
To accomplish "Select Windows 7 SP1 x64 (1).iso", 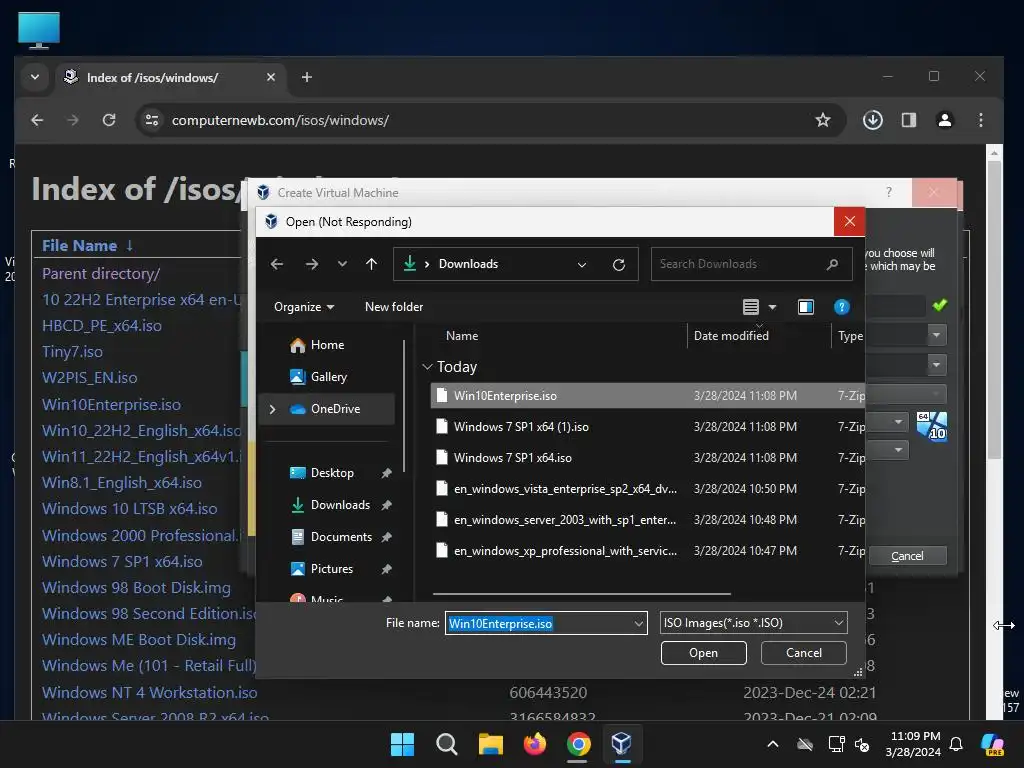I will (647, 426).
